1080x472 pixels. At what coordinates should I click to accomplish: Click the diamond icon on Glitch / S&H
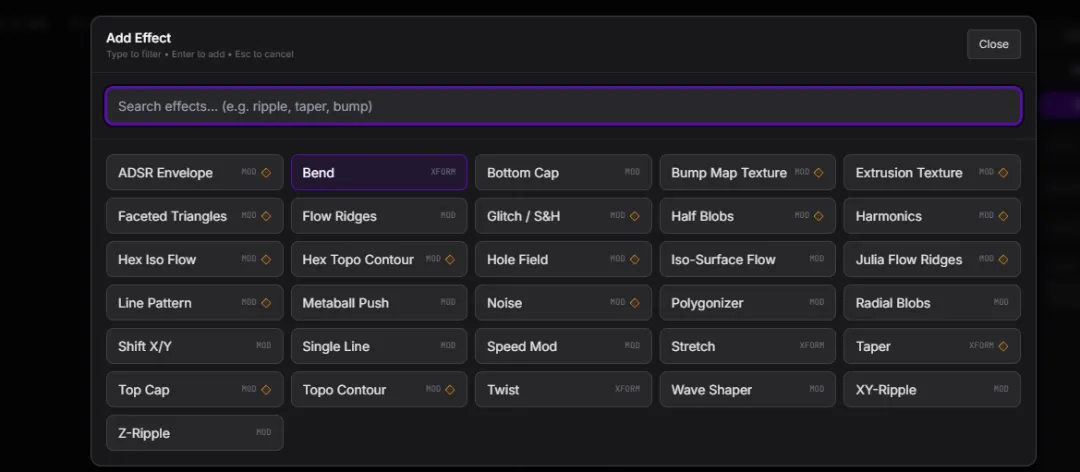(634, 216)
